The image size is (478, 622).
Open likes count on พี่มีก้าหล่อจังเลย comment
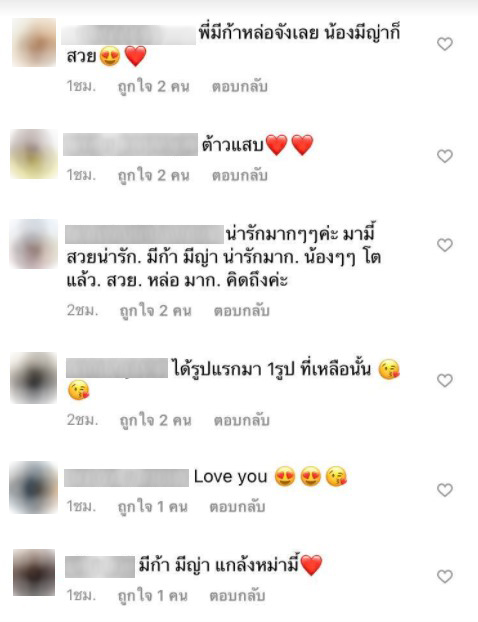tap(154, 86)
